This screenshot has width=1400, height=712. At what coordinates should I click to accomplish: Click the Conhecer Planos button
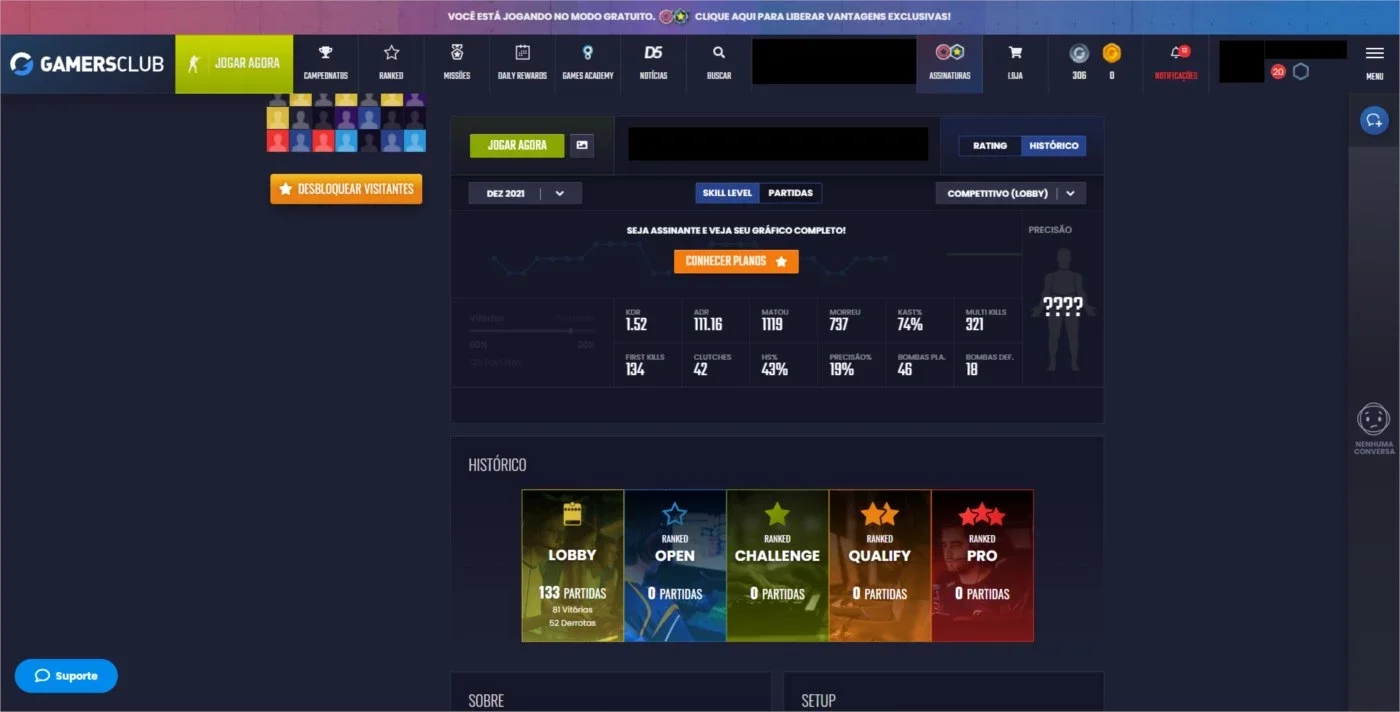tap(736, 261)
